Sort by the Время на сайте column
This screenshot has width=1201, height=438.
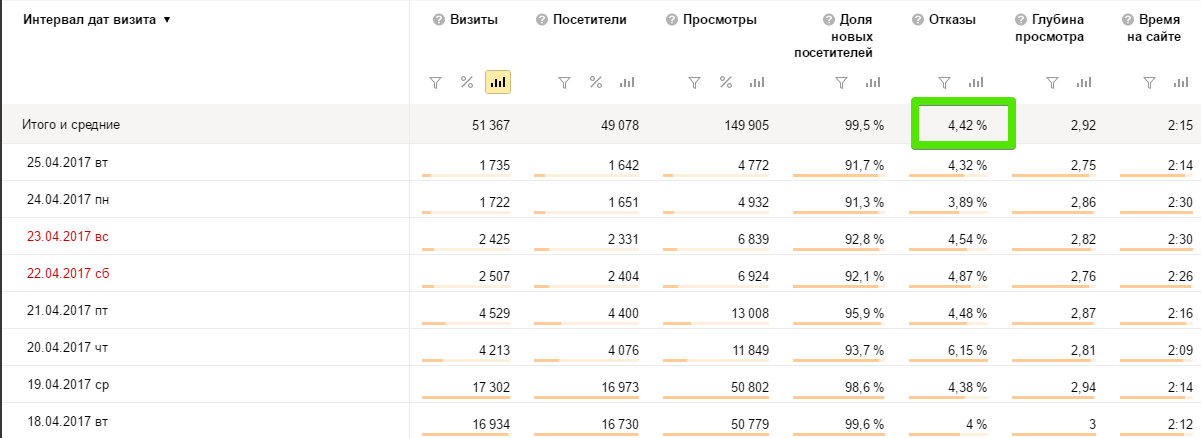1164,28
